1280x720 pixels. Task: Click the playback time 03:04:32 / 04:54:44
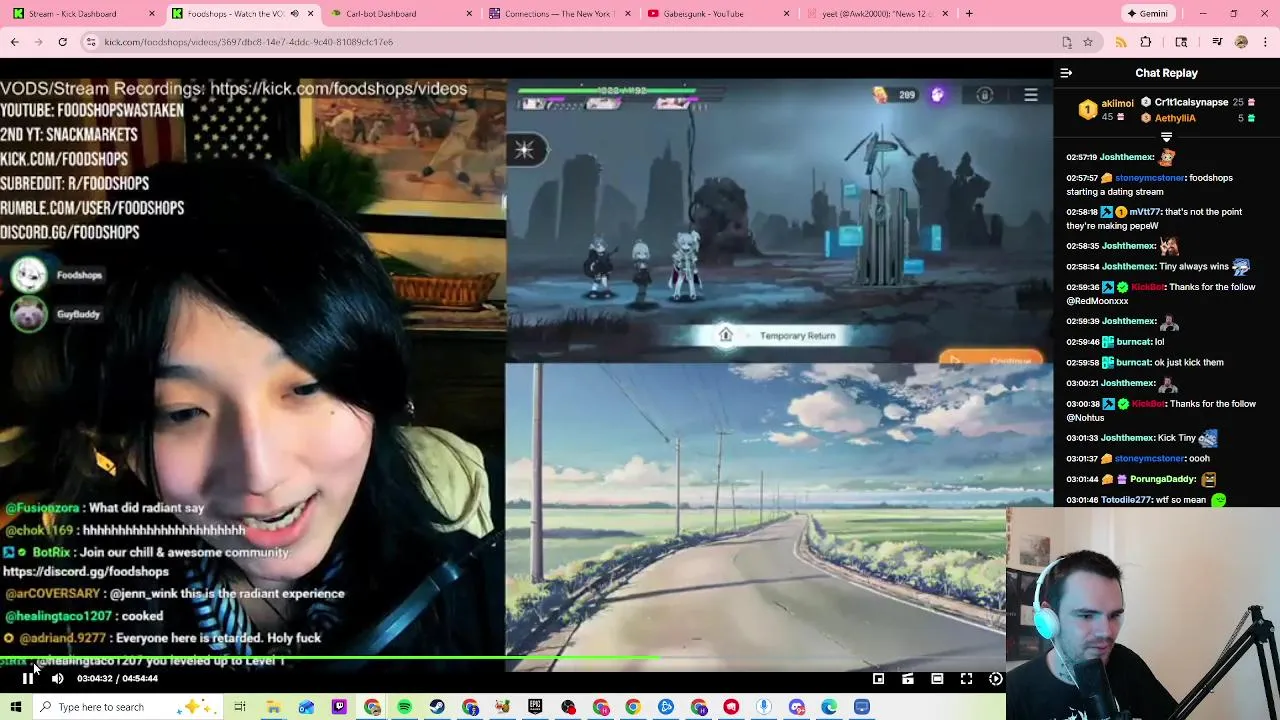click(x=118, y=679)
